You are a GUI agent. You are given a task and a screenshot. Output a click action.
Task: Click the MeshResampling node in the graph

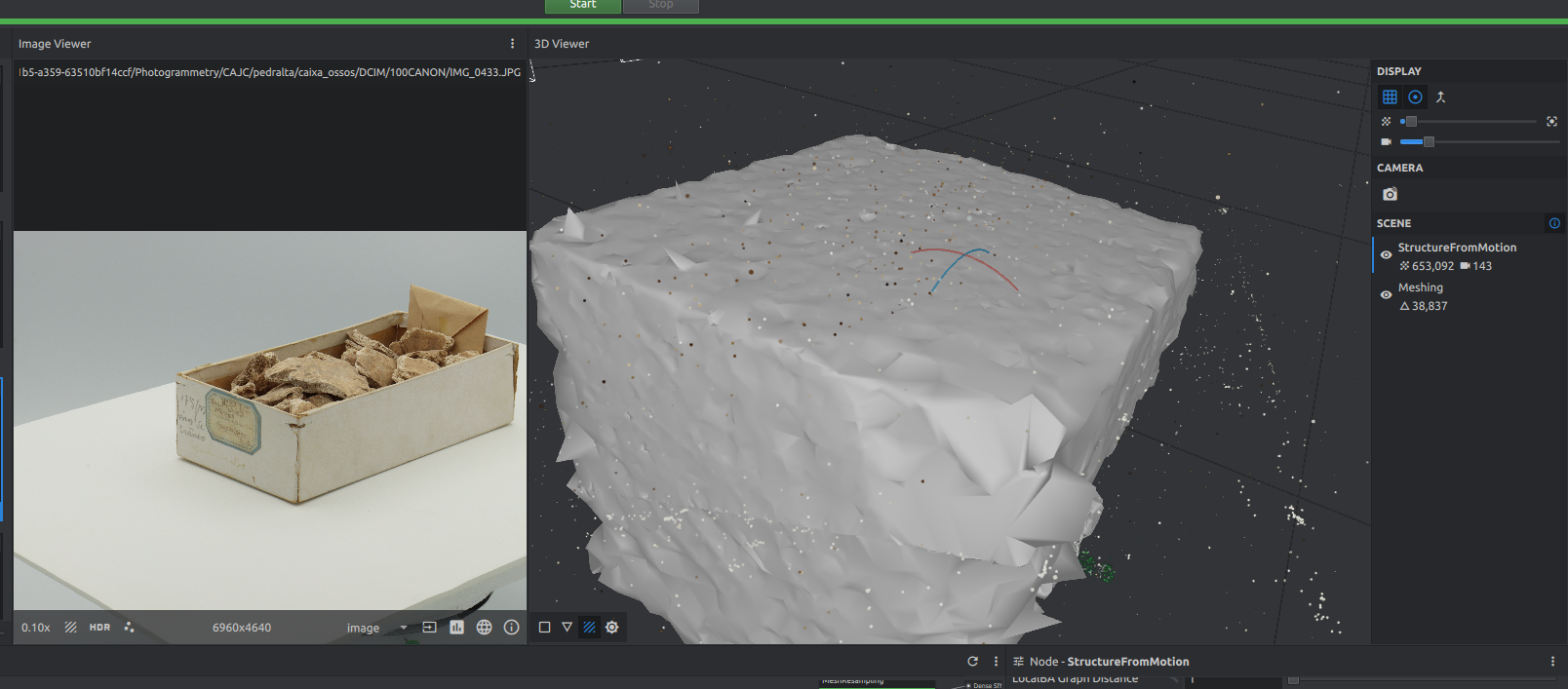coord(878,682)
